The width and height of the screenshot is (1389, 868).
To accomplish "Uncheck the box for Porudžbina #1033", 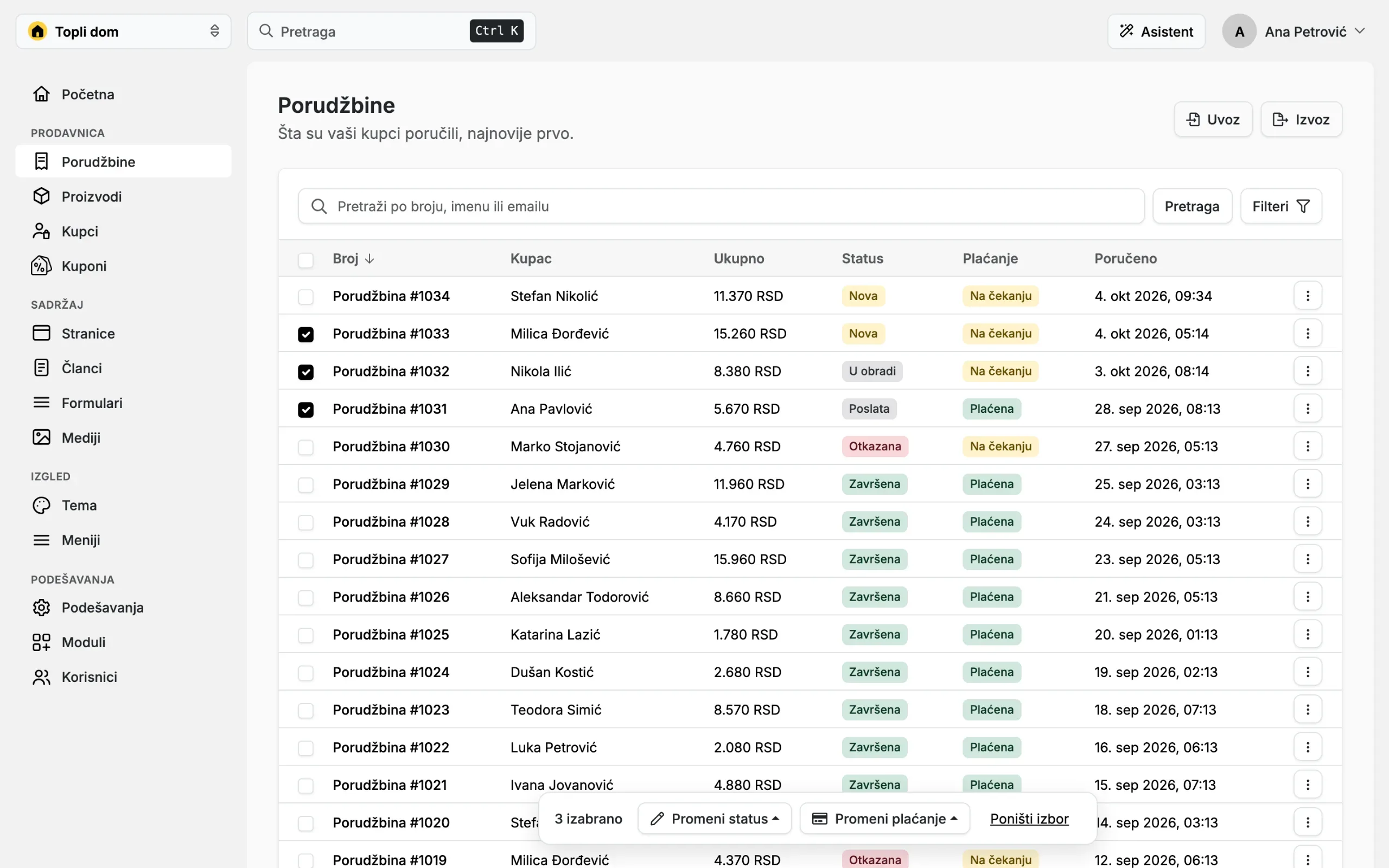I will 306,335.
